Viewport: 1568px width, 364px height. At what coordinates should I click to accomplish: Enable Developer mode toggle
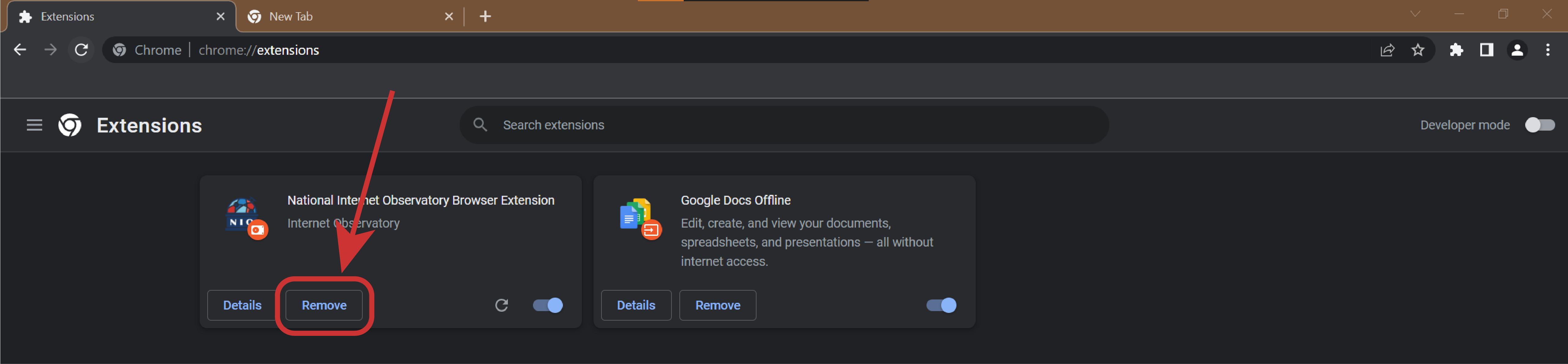(1539, 125)
